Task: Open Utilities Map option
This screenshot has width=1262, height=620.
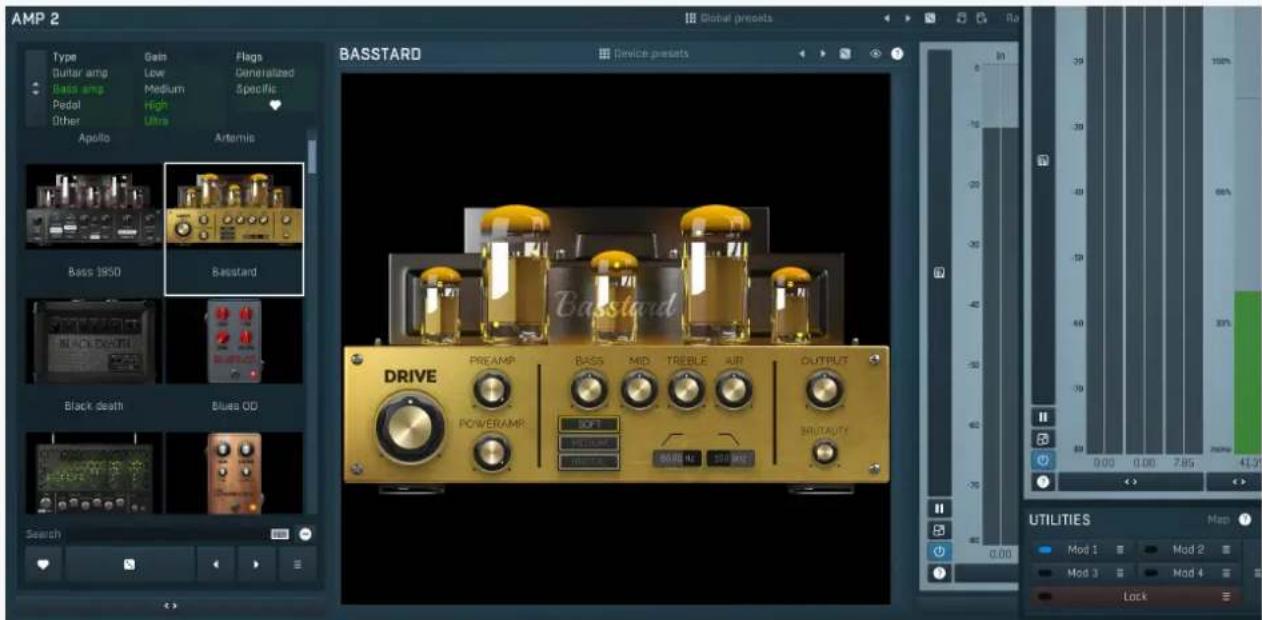Action: [x=1217, y=520]
